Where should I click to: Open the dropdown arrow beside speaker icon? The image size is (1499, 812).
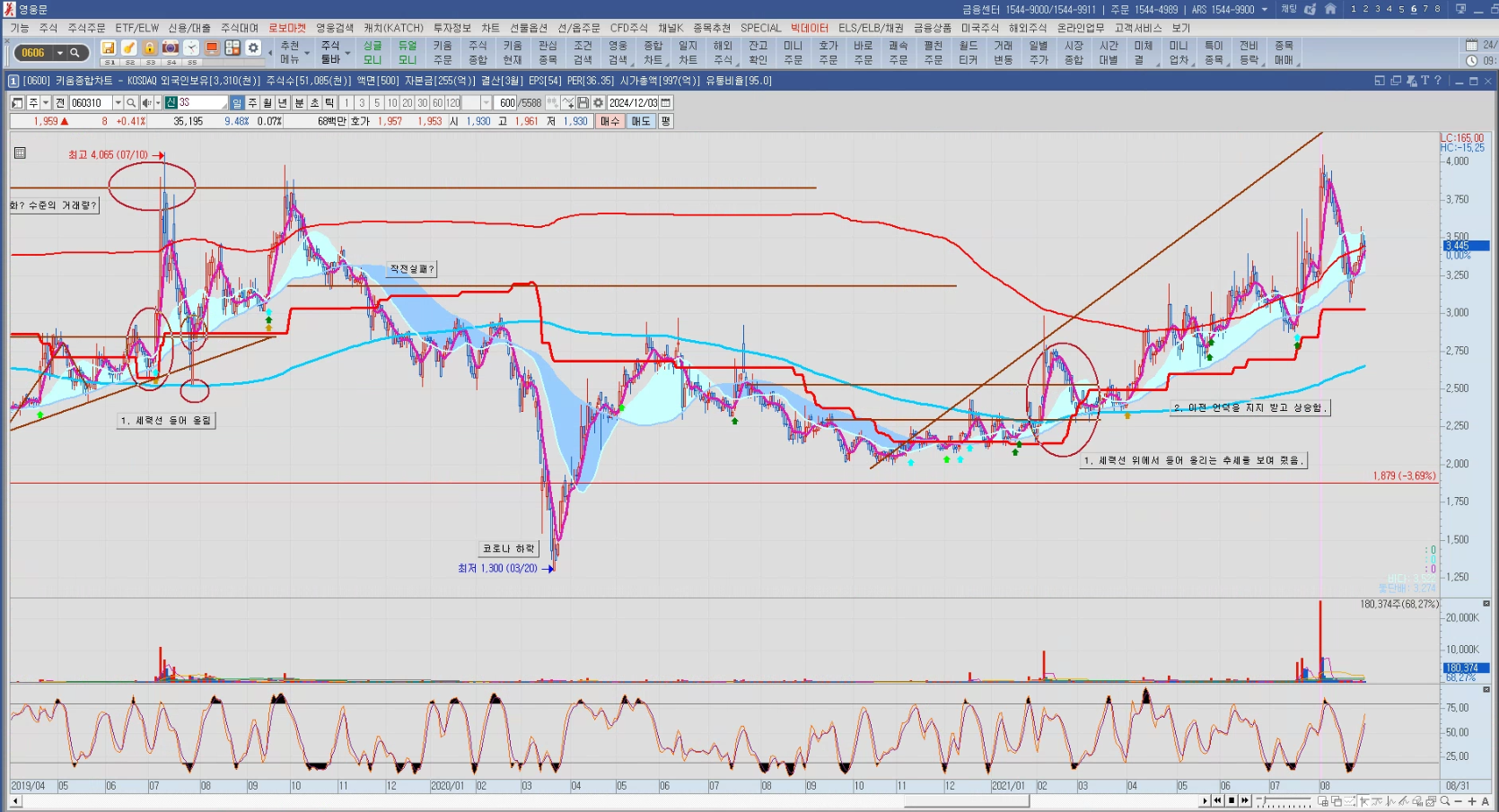click(158, 103)
